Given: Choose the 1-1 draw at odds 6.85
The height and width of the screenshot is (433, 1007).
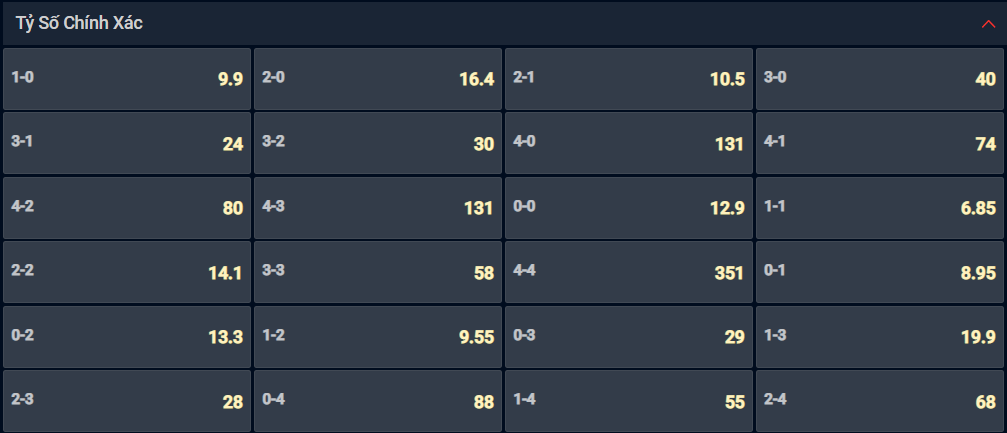Looking at the screenshot, I should [880, 208].
